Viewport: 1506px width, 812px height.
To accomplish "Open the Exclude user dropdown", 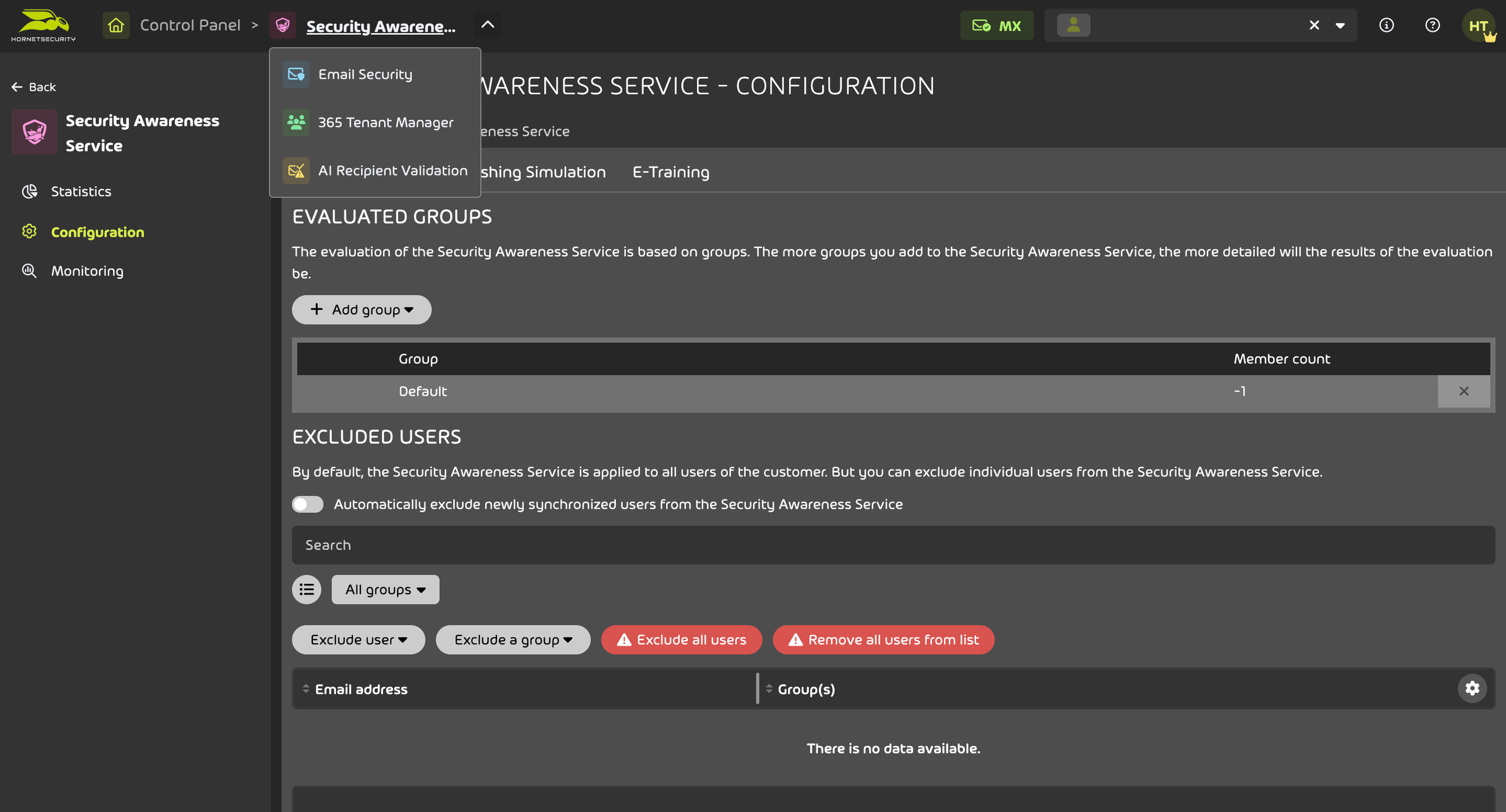I will tap(358, 640).
